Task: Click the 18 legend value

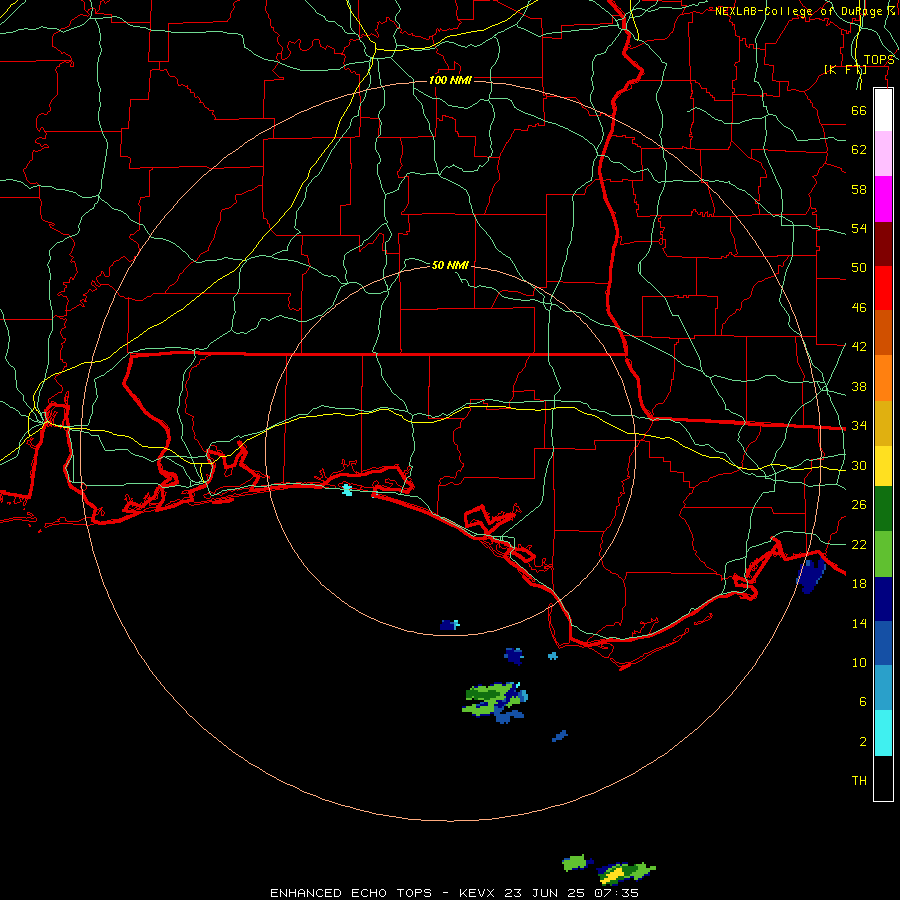Action: (859, 584)
